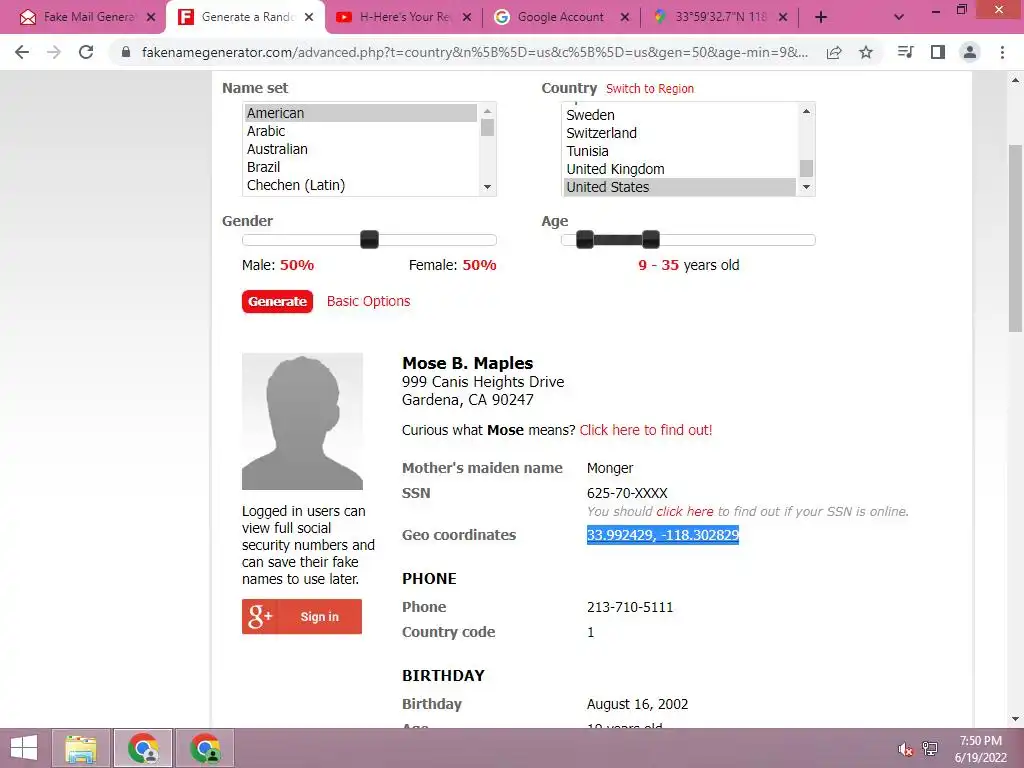The width and height of the screenshot is (1024, 768).
Task: Select Switzerland in Country list
Action: point(679,133)
